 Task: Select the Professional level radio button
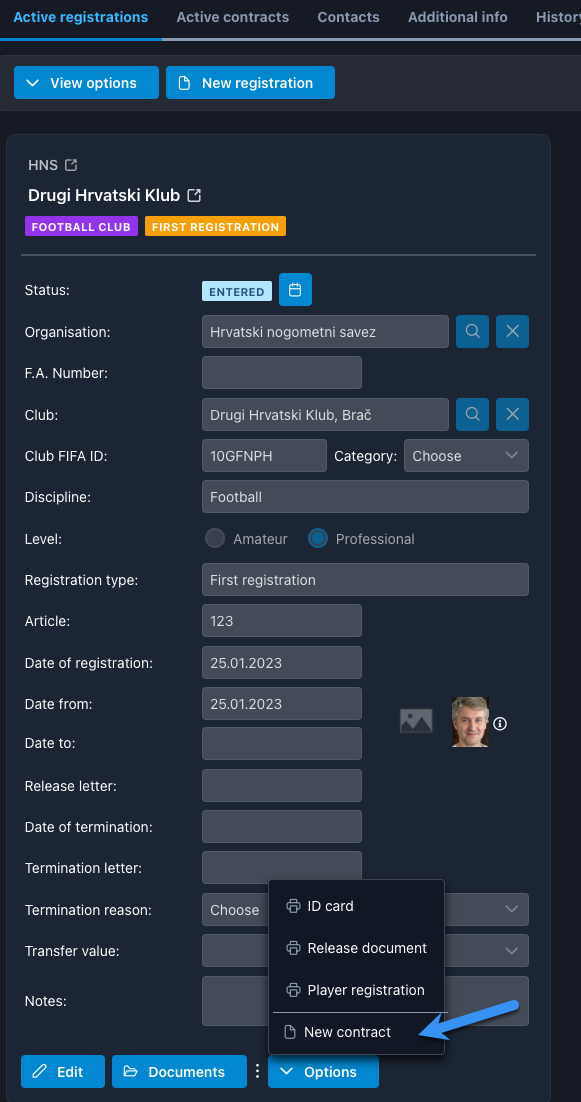point(318,539)
